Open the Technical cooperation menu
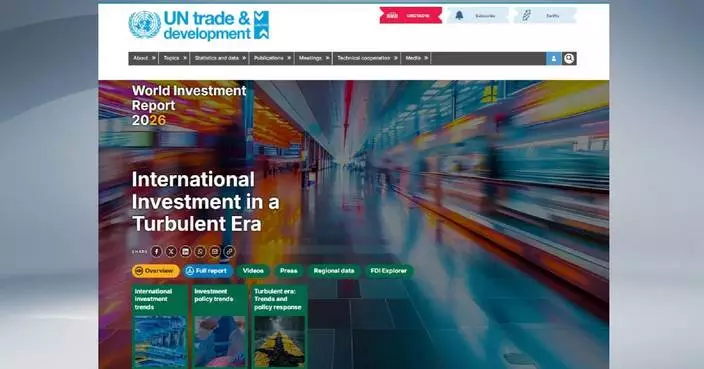The image size is (704, 369). click(364, 58)
